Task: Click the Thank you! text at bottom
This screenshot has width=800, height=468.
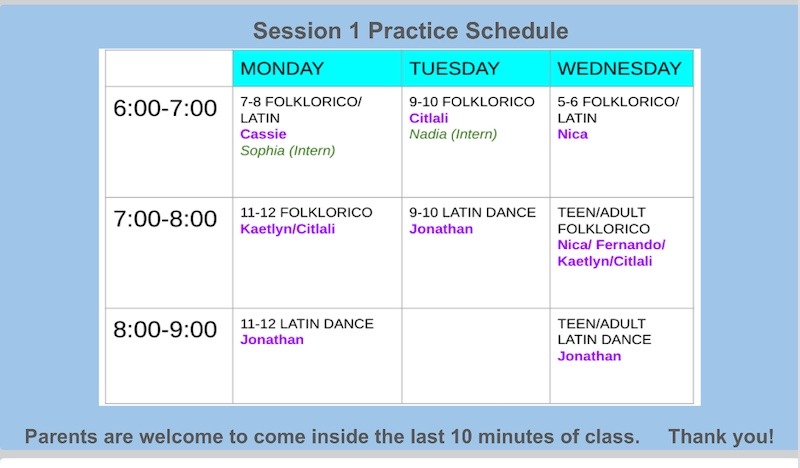Action: (721, 437)
